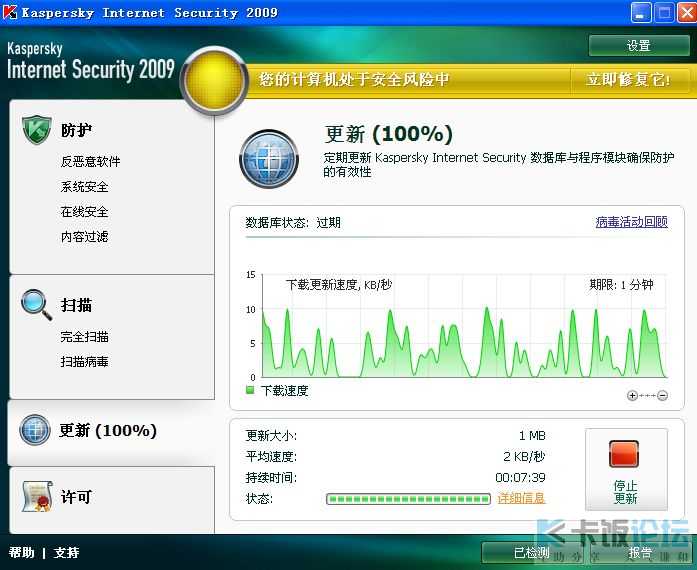This screenshot has width=697, height=570.
Task: Click the green 下载速度 legend square
Action: pyautogui.click(x=250, y=390)
